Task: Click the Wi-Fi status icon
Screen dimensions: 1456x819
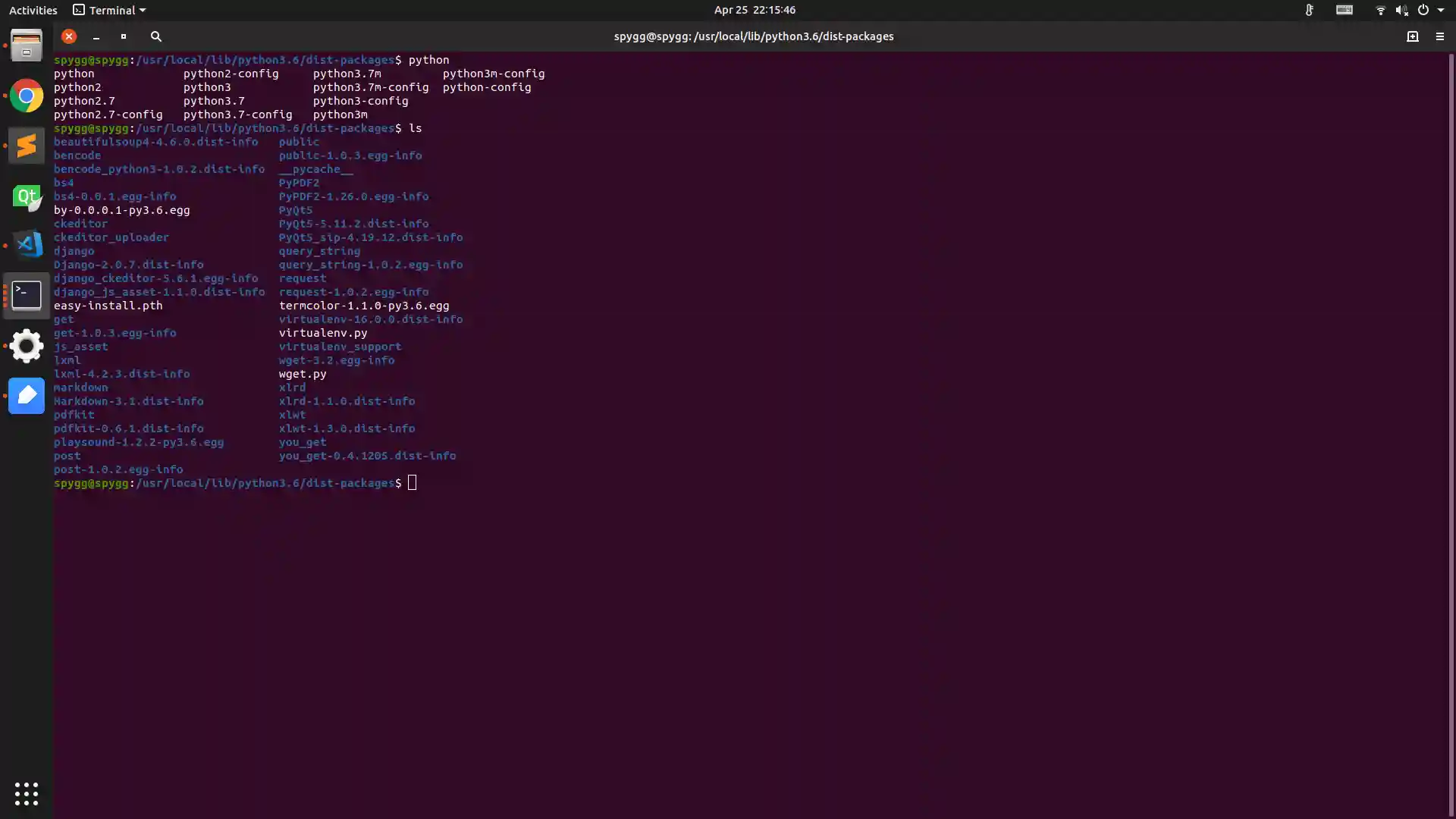Action: [x=1380, y=10]
